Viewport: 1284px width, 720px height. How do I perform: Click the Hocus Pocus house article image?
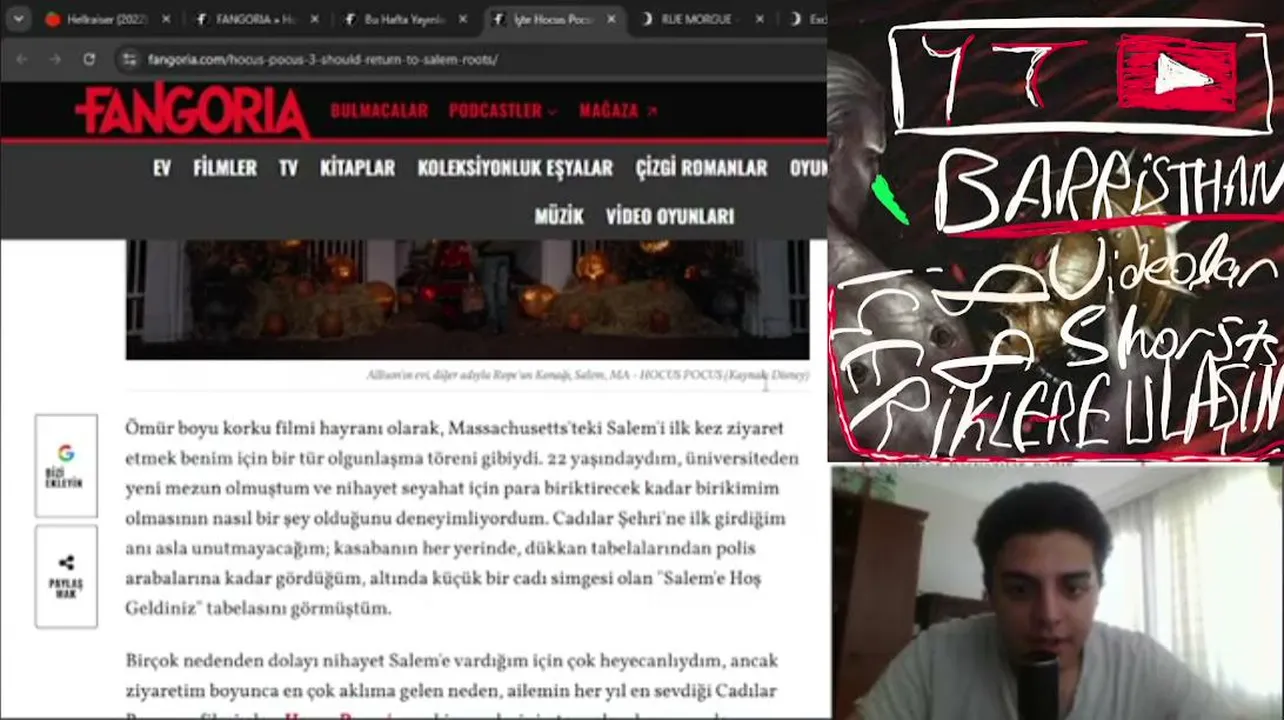[467, 299]
